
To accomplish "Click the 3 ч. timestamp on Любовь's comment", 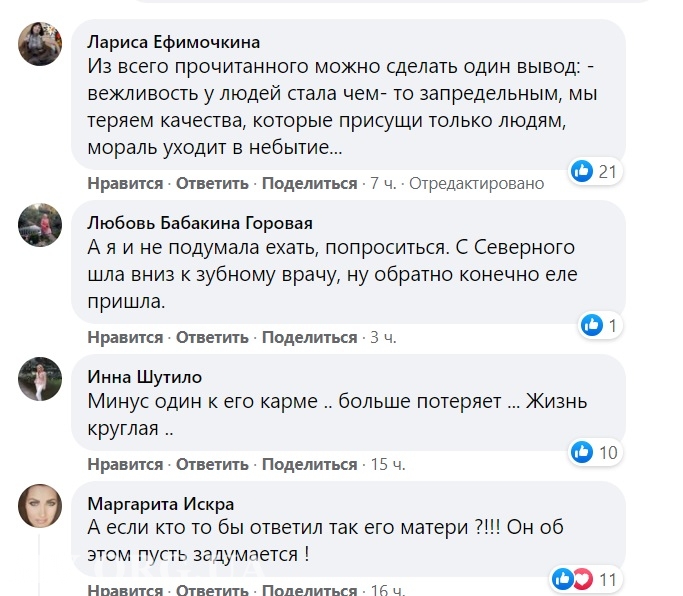I will 383,337.
